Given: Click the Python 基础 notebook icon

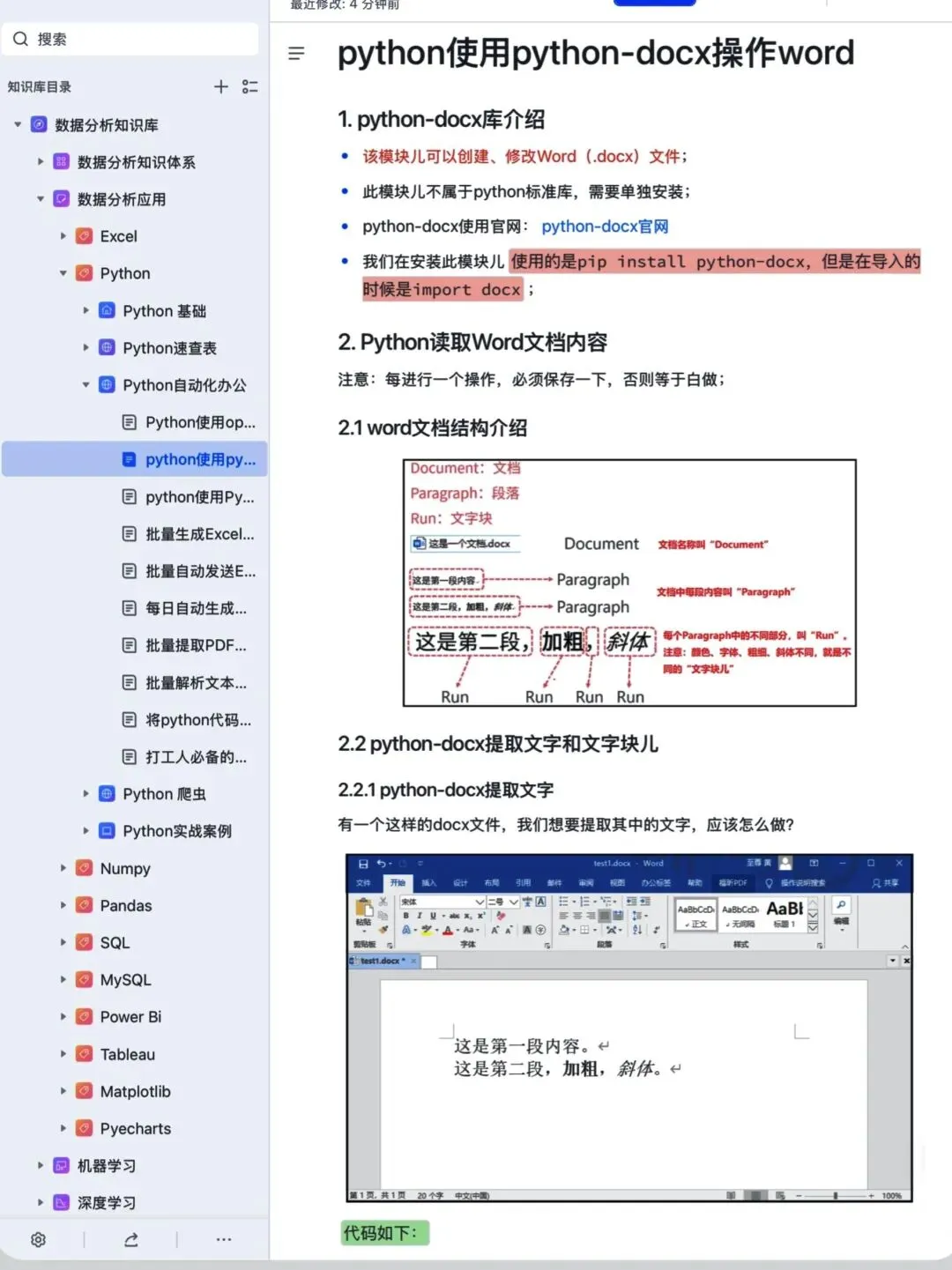Looking at the screenshot, I should (x=107, y=310).
